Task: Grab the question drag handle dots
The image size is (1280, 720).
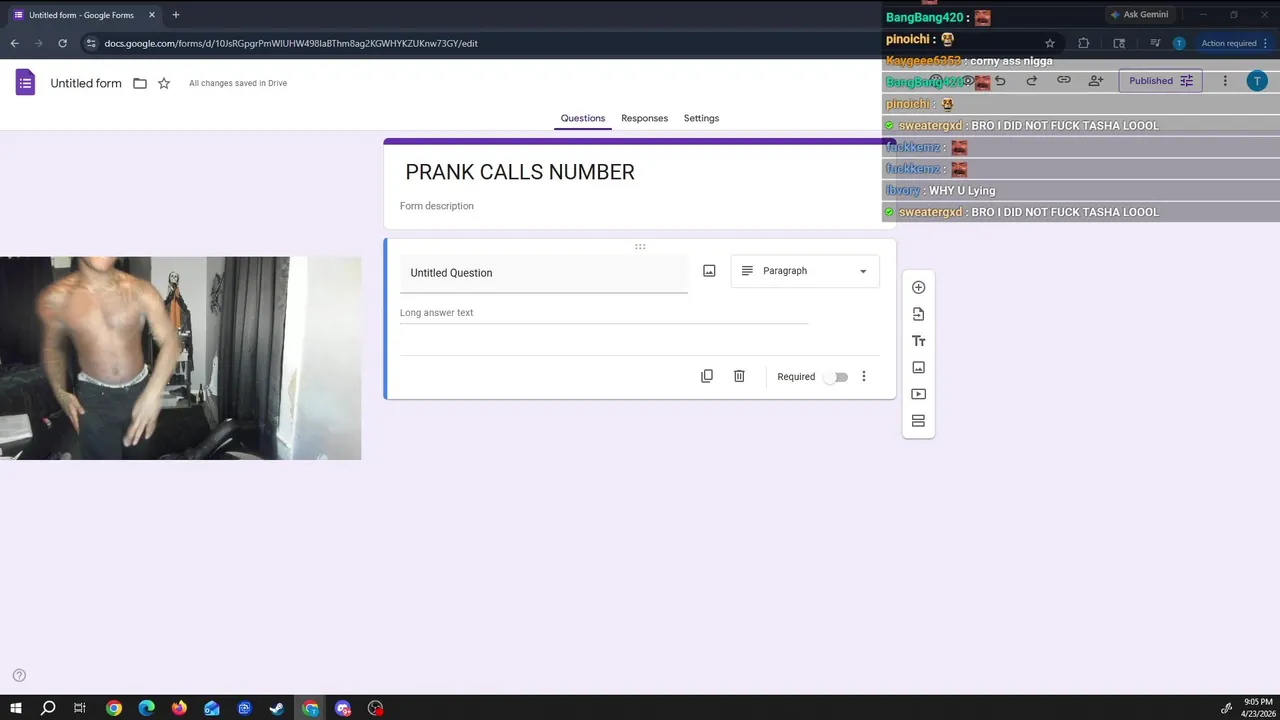Action: click(640, 246)
